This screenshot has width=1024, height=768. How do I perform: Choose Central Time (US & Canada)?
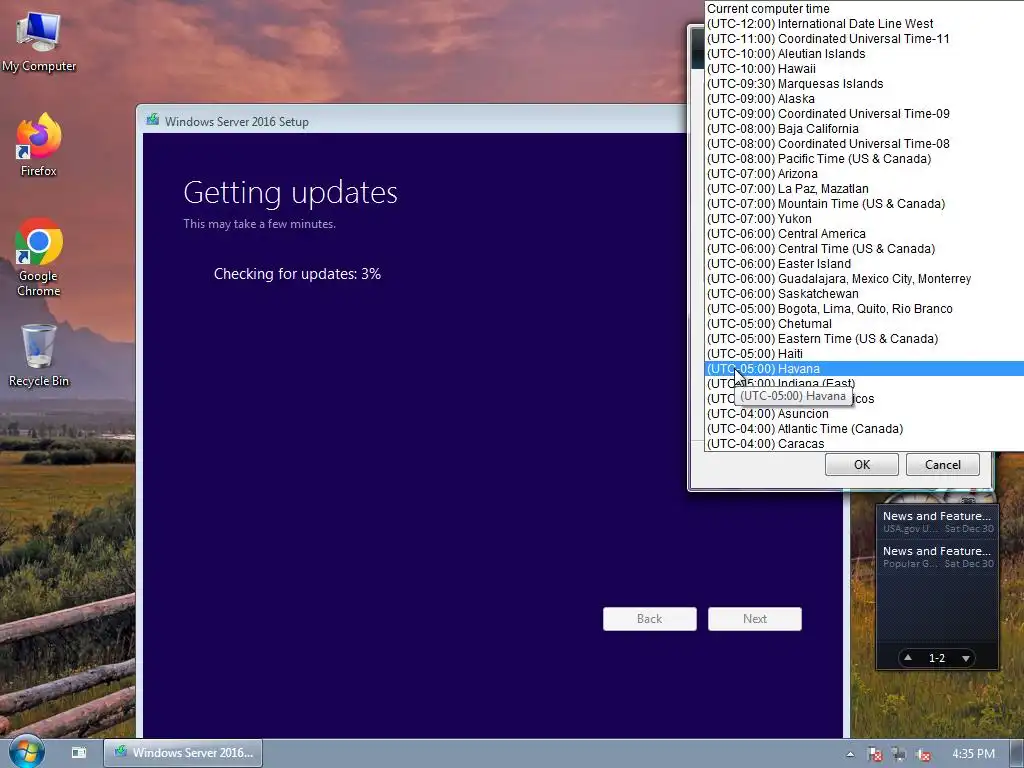click(865, 249)
